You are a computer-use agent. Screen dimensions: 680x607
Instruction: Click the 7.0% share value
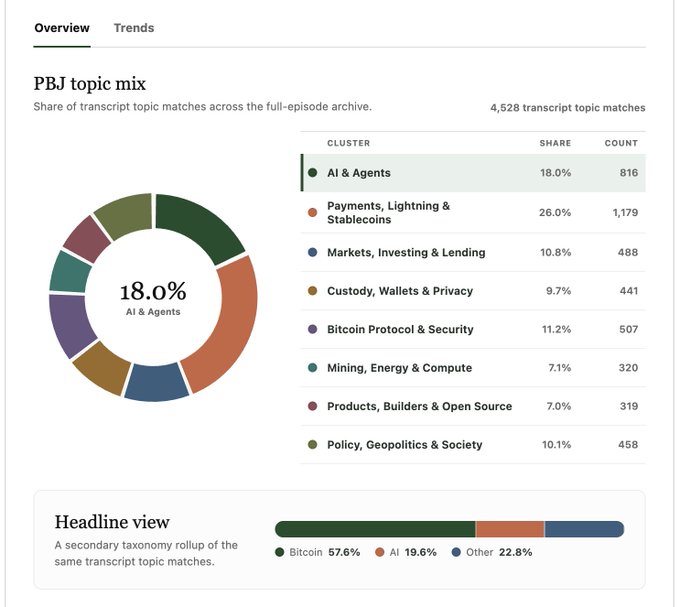click(x=559, y=406)
